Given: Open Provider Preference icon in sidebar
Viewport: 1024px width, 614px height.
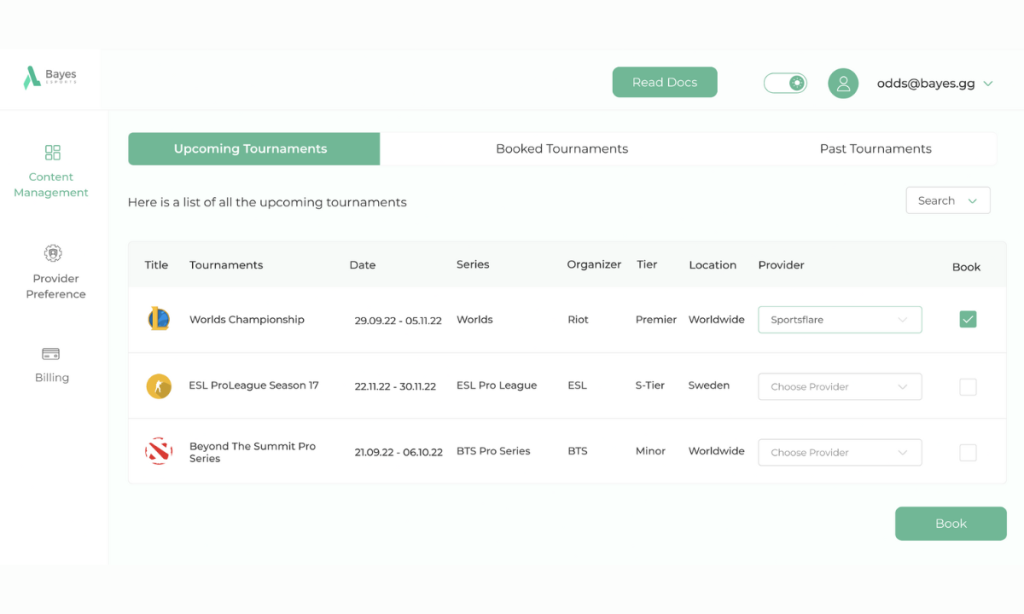Looking at the screenshot, I should [x=53, y=253].
